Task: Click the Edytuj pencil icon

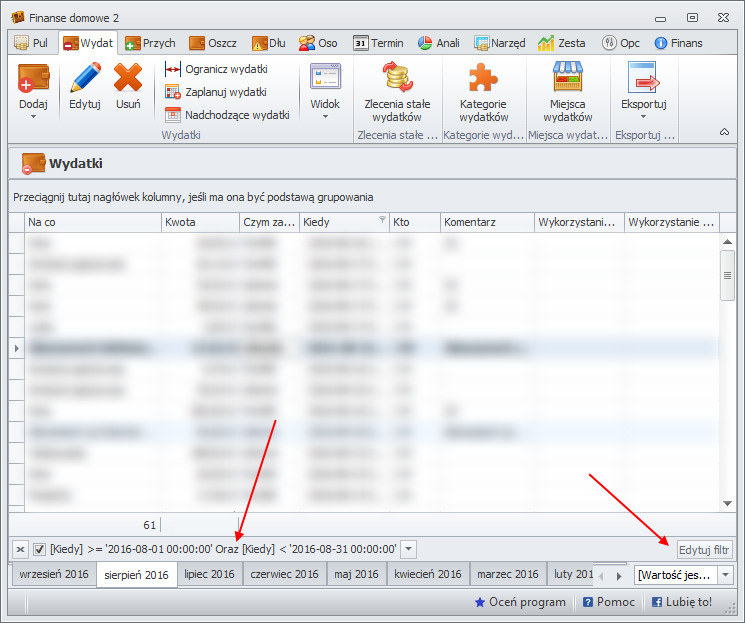Action: tap(85, 79)
